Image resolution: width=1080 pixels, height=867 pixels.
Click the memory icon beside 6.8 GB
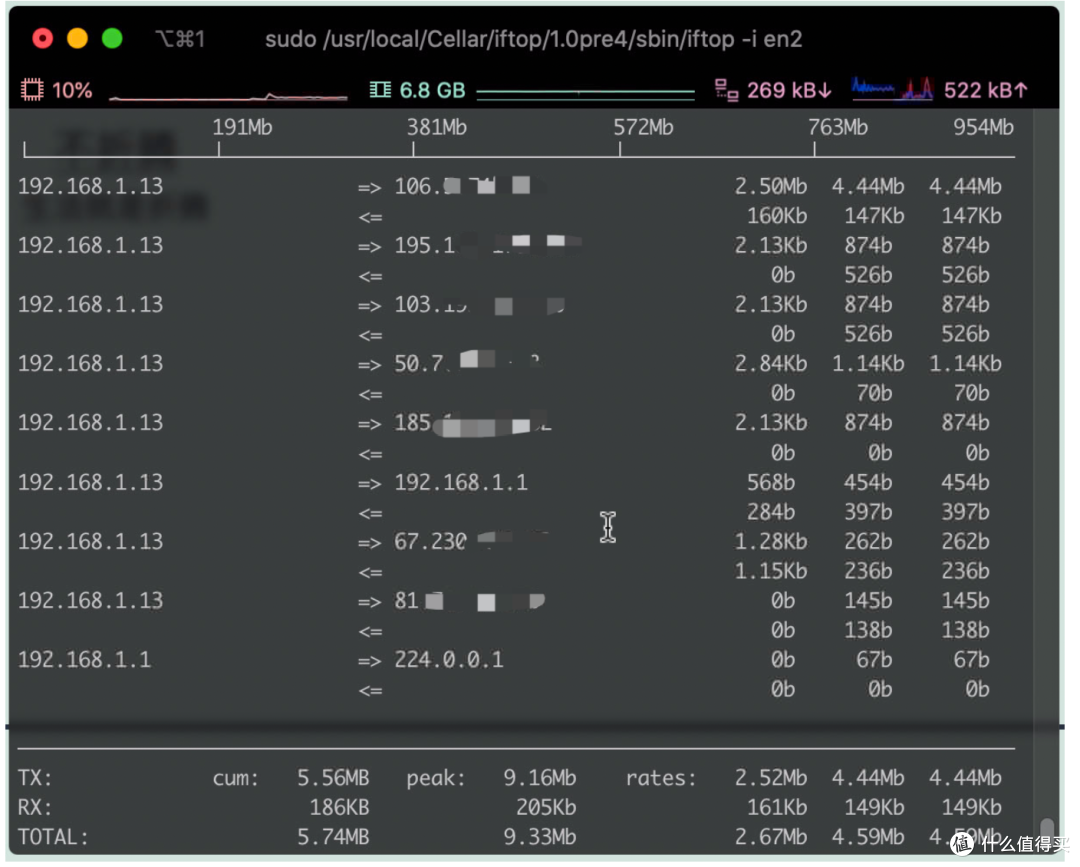click(380, 91)
